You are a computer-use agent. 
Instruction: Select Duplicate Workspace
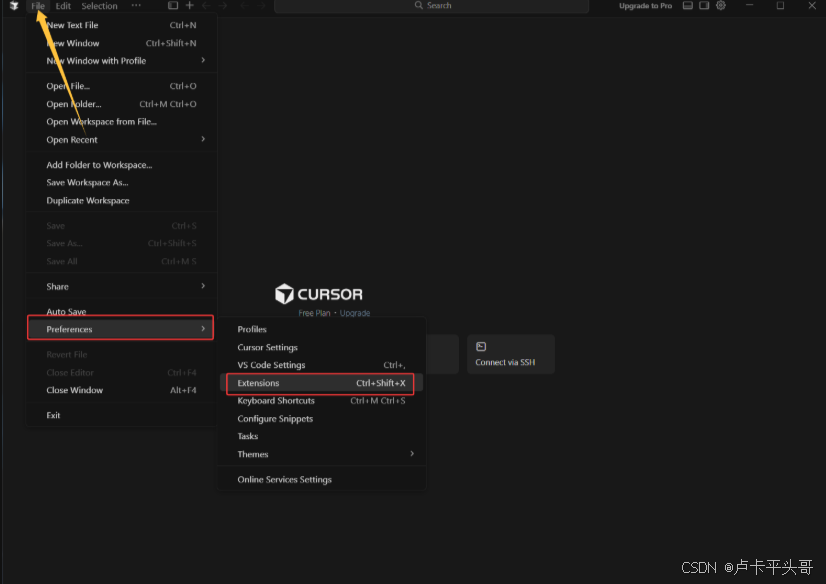121,201
